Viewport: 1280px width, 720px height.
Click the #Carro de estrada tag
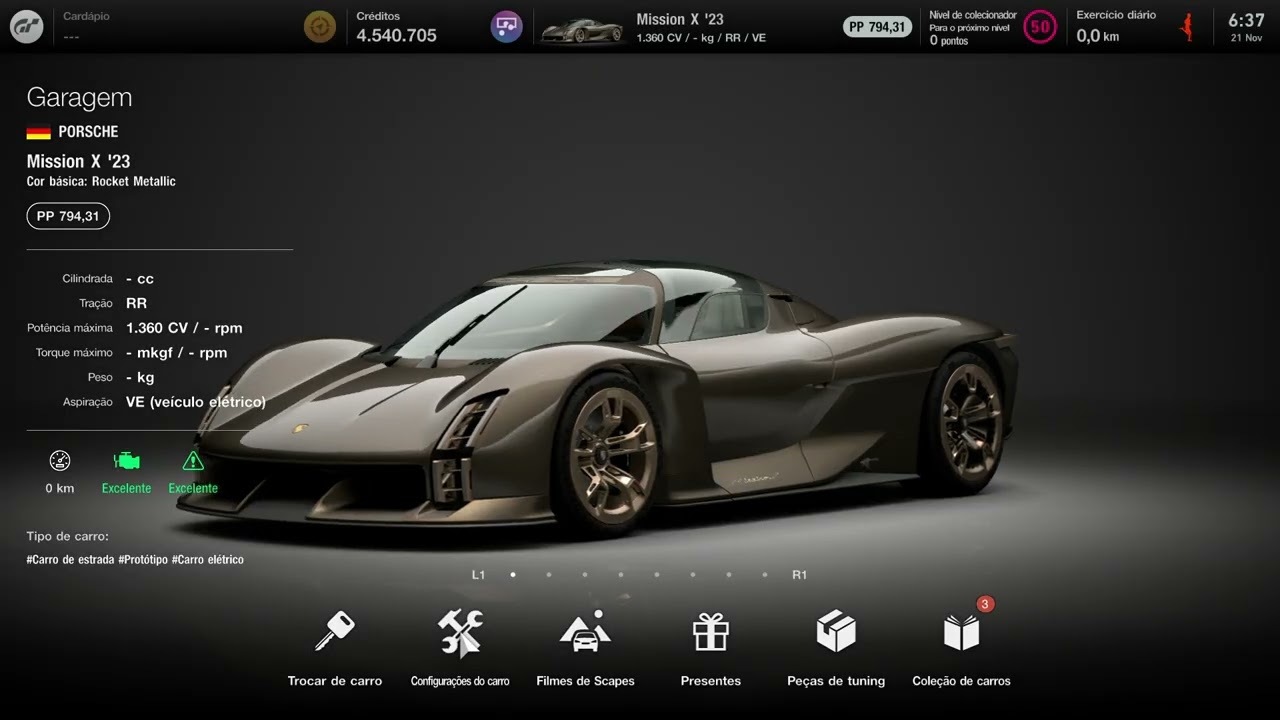pyautogui.click(x=70, y=560)
